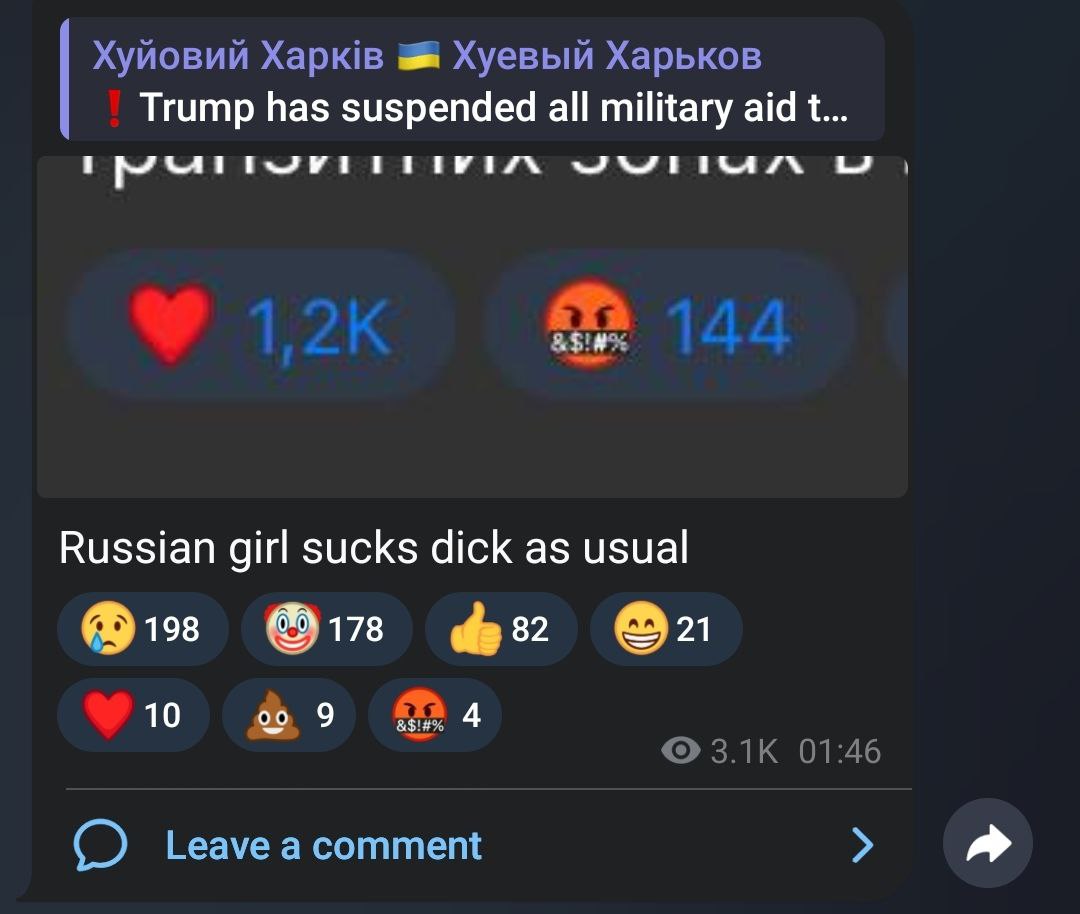Screen dimensions: 1080x914
Task: Tap the cursing face reaction with 4
Action: [435, 715]
